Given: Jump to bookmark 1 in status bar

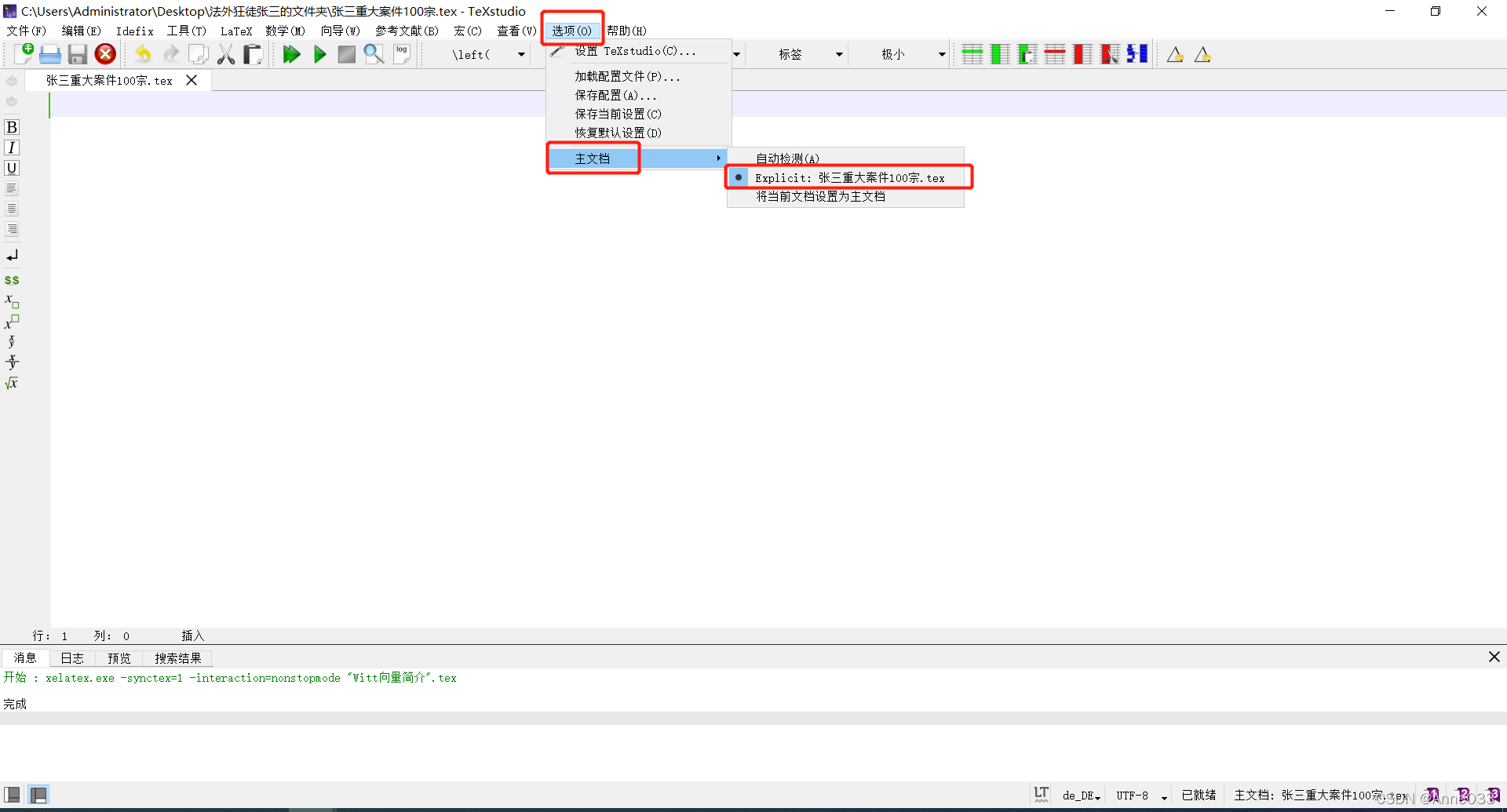Looking at the screenshot, I should 1432,795.
